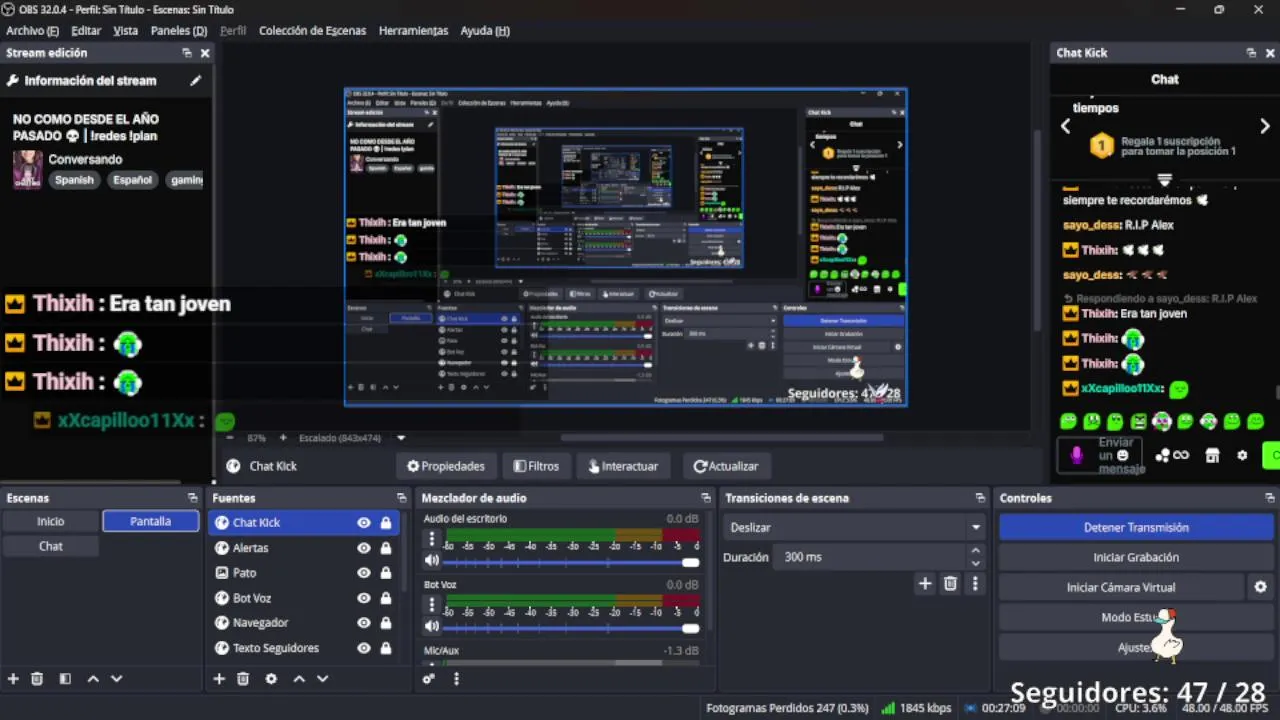This screenshot has width=1280, height=720.
Task: Click Iniciar Cámara Virtual button
Action: point(1121,587)
